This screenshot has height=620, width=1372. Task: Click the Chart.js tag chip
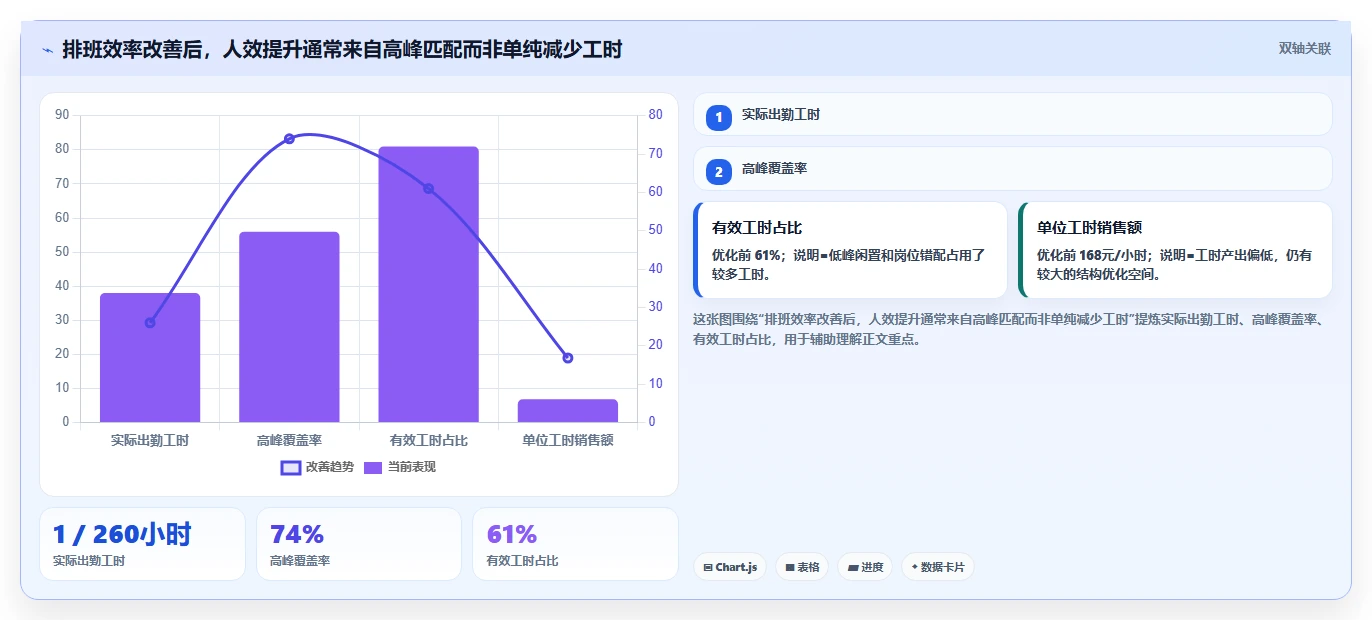tap(730, 567)
